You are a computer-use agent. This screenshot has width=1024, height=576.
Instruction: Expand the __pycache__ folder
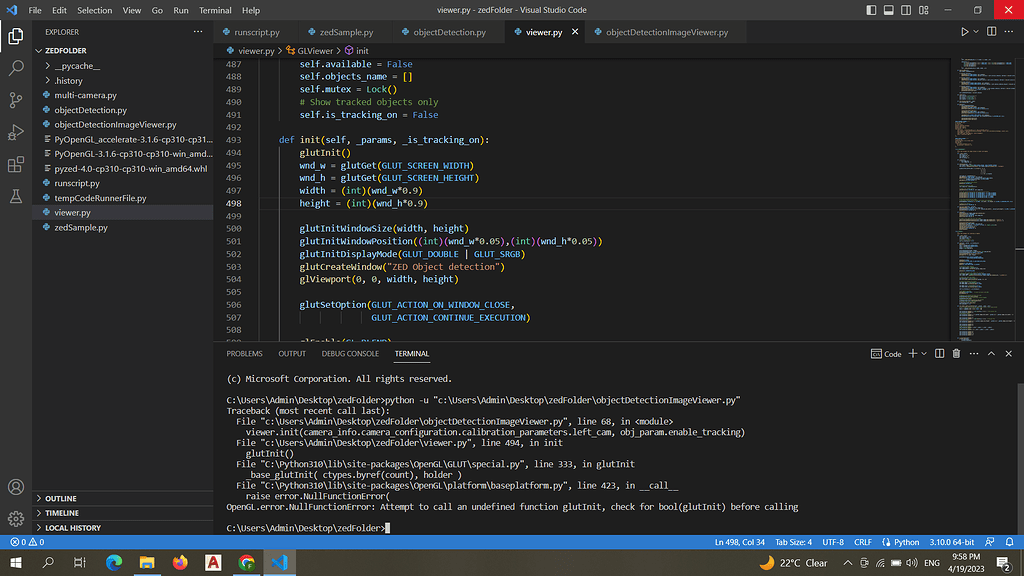76,65
